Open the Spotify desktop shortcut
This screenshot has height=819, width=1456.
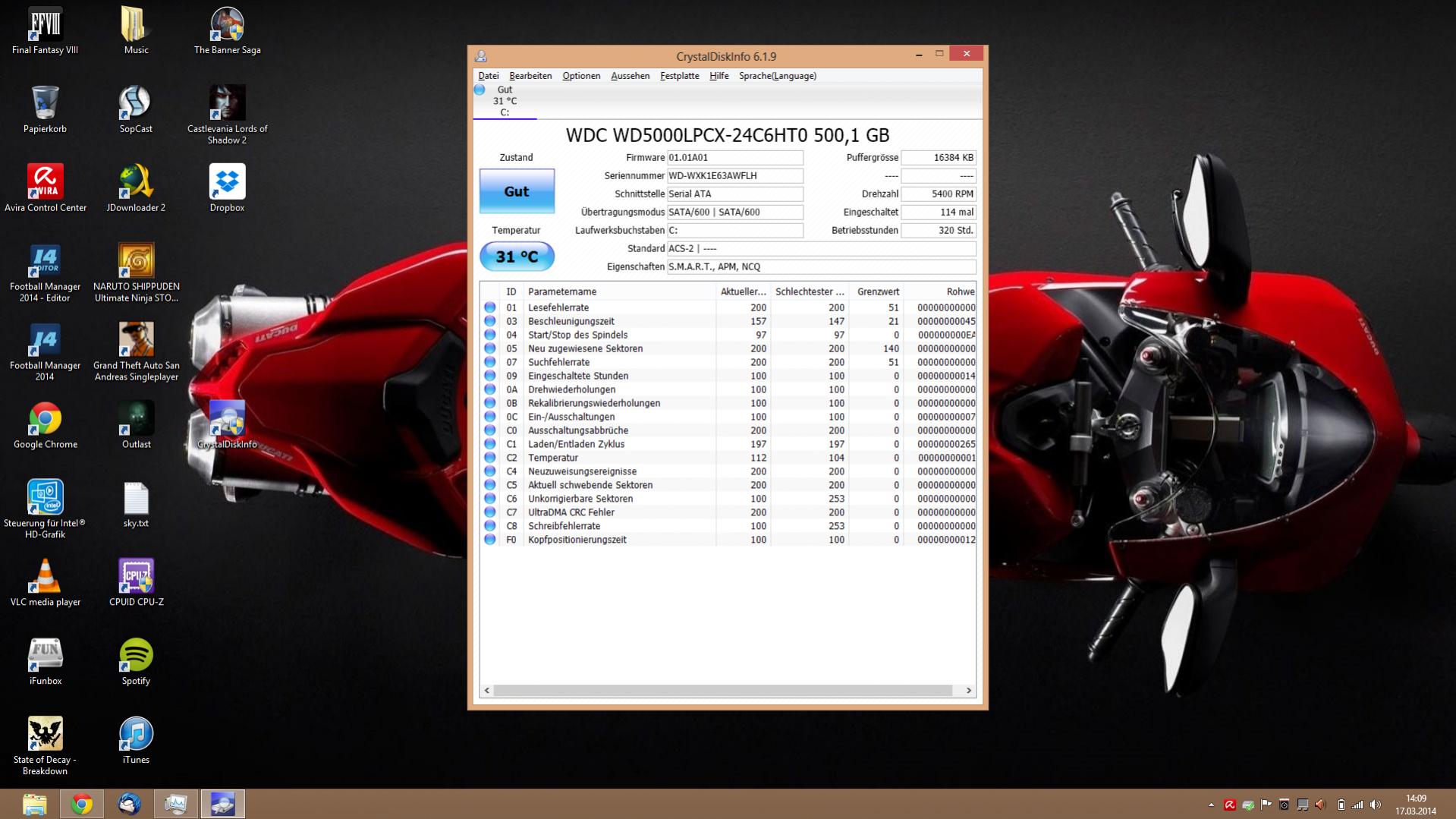tap(136, 662)
